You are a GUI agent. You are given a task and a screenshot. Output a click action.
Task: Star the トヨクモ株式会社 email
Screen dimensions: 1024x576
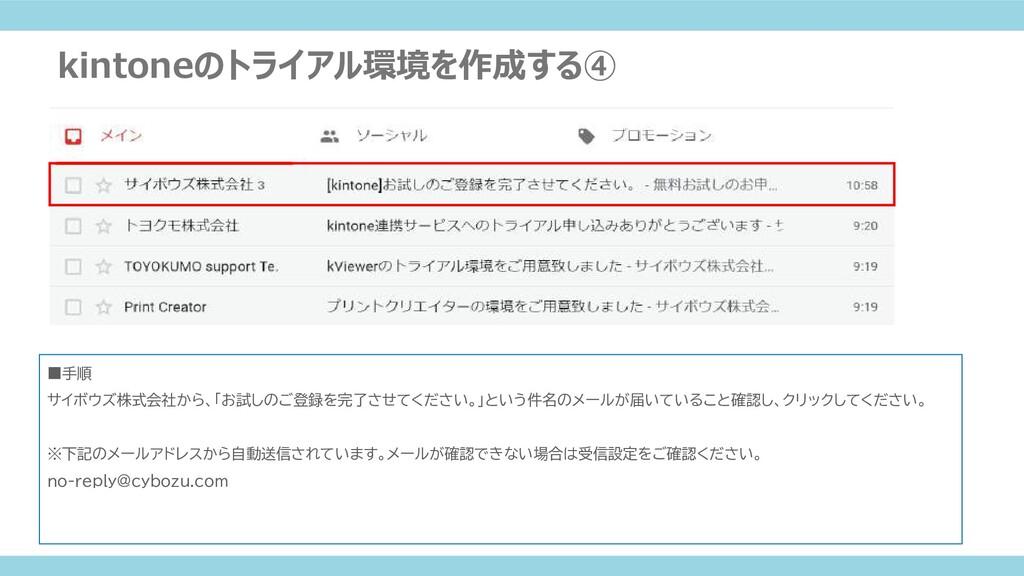point(103,226)
